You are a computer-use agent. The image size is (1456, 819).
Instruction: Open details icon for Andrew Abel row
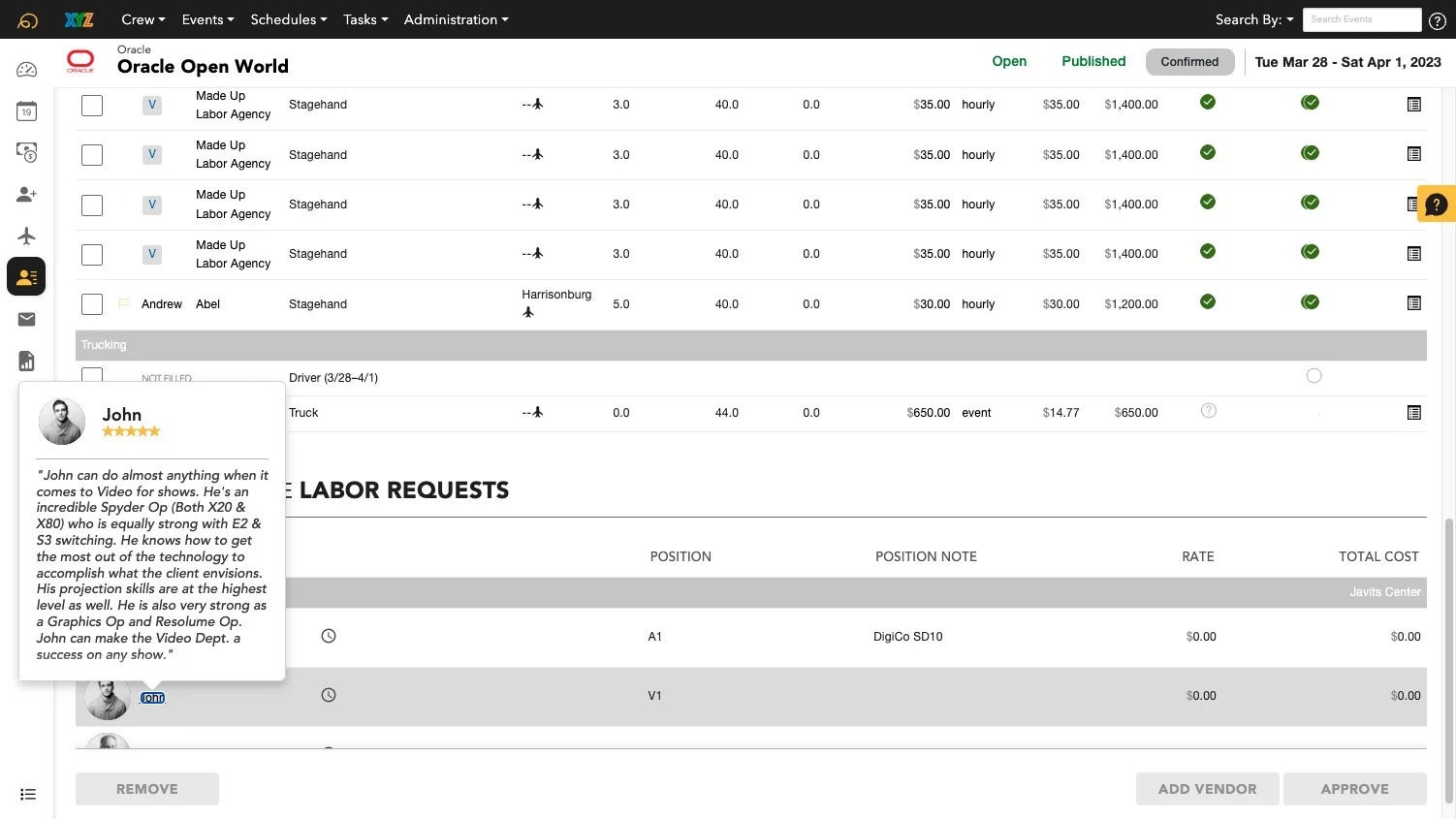click(x=1414, y=303)
